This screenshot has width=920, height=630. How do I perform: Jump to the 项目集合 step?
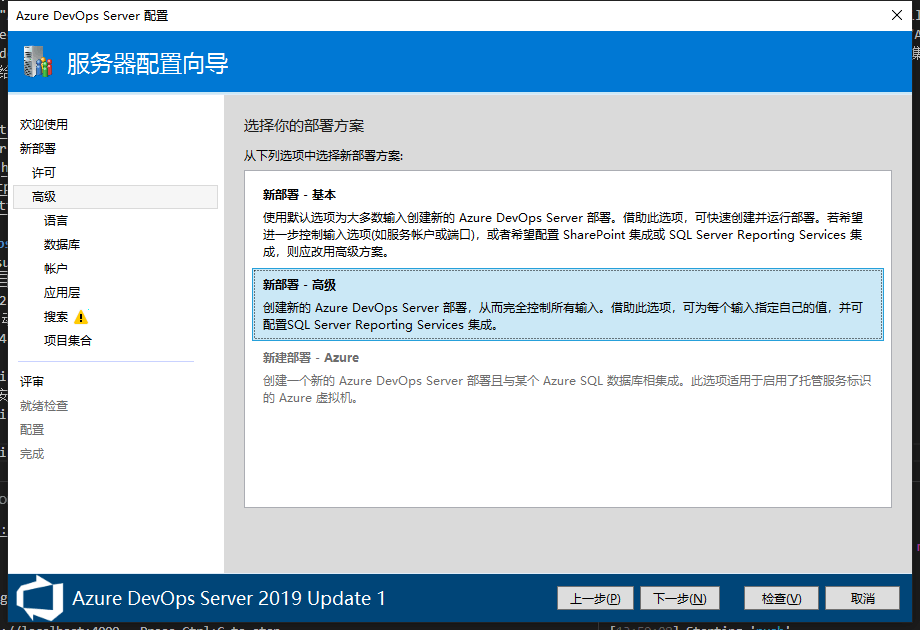68,341
